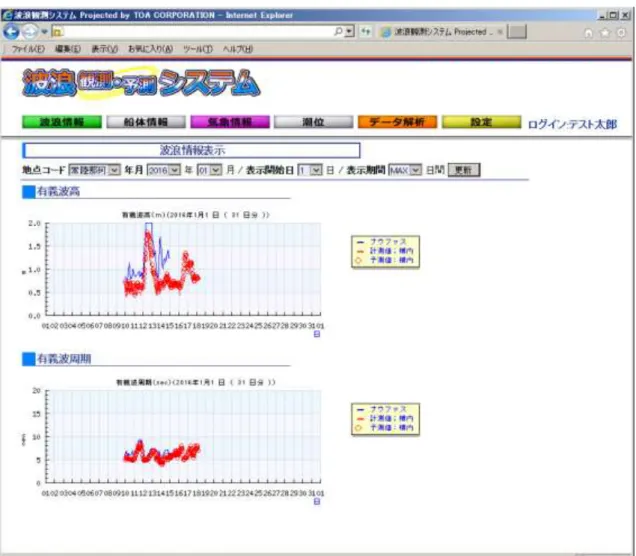
Task: Click the 20 value on wave period axis
Action: pyautogui.click(x=37, y=391)
